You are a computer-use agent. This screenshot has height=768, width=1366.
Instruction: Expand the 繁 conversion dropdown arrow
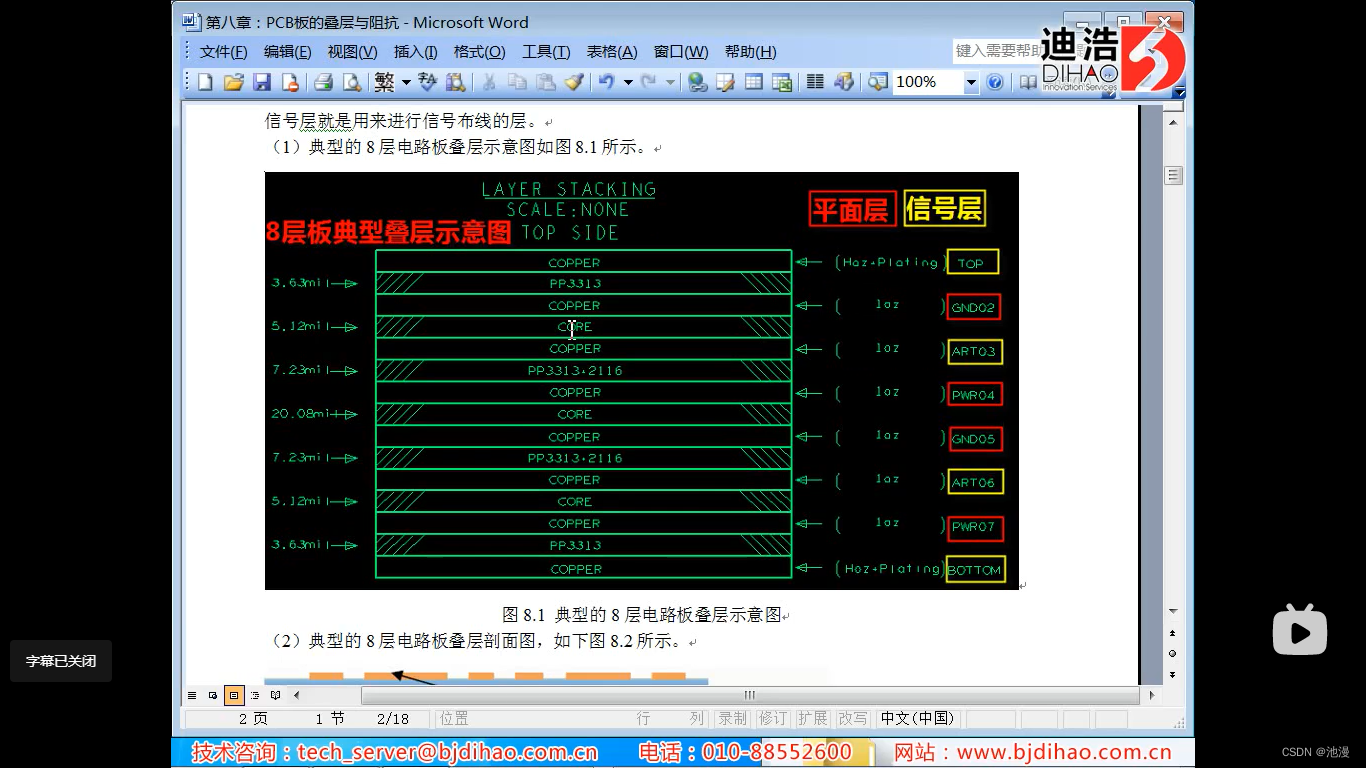point(406,82)
